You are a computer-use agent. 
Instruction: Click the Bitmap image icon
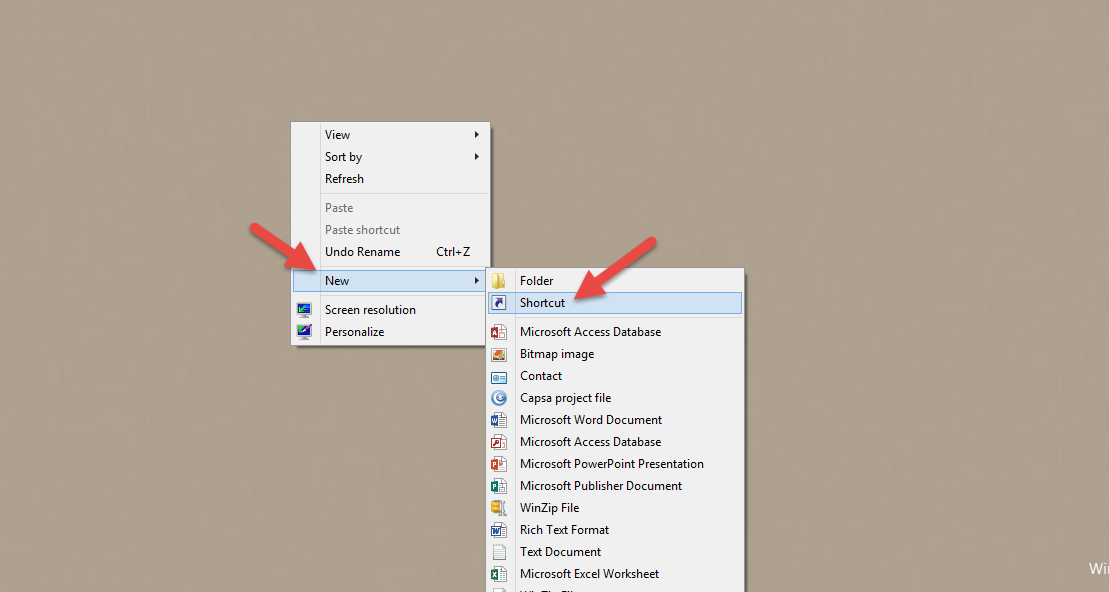tap(499, 354)
